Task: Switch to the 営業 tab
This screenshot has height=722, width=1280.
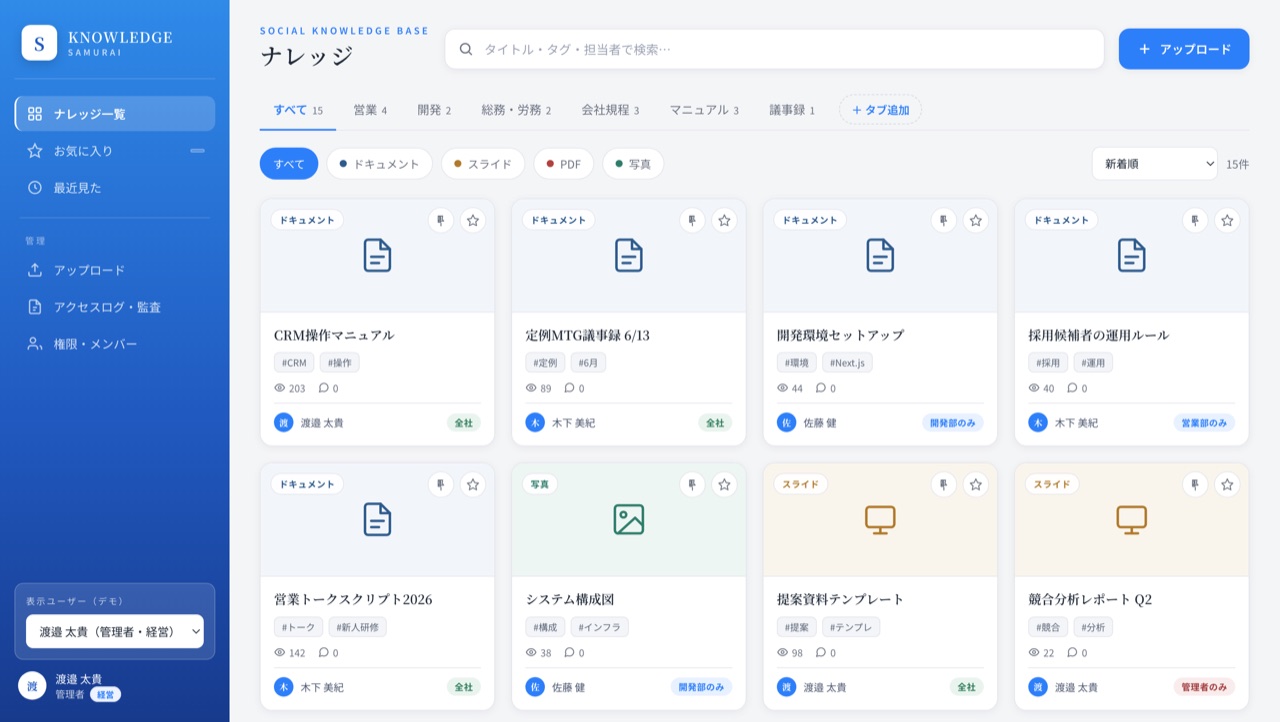Action: 370,110
